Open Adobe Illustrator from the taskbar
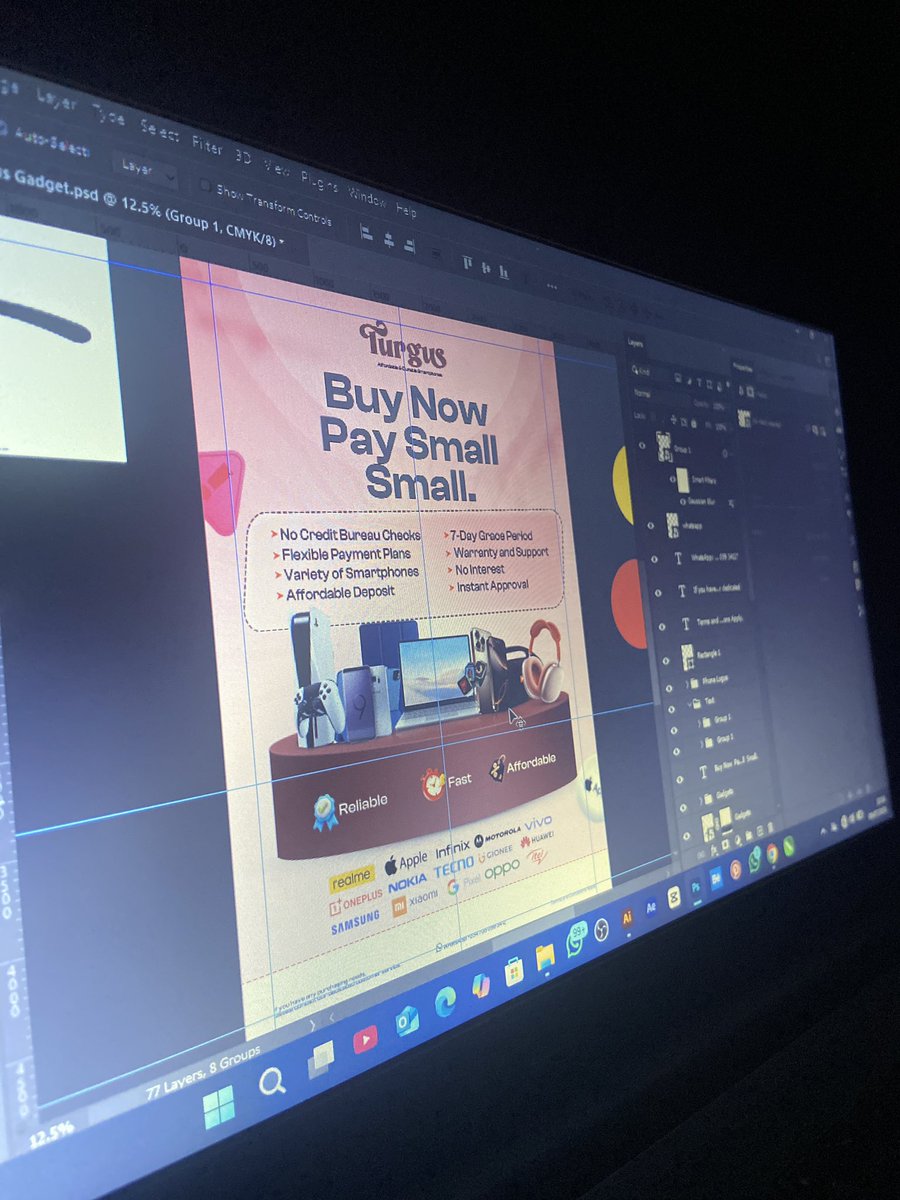900x1200 pixels. point(628,918)
